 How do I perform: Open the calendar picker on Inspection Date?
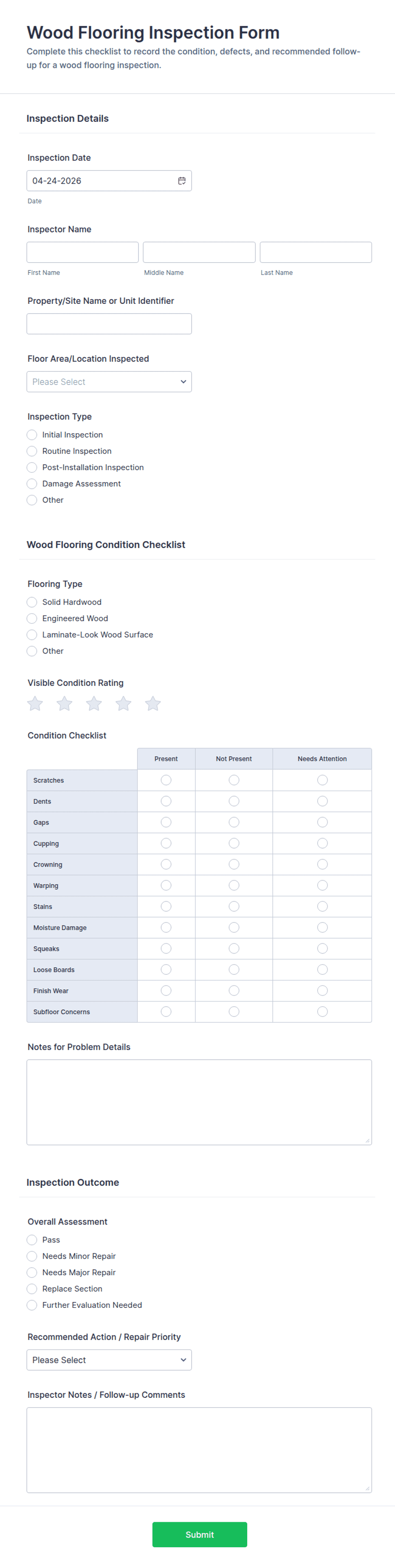(182, 180)
